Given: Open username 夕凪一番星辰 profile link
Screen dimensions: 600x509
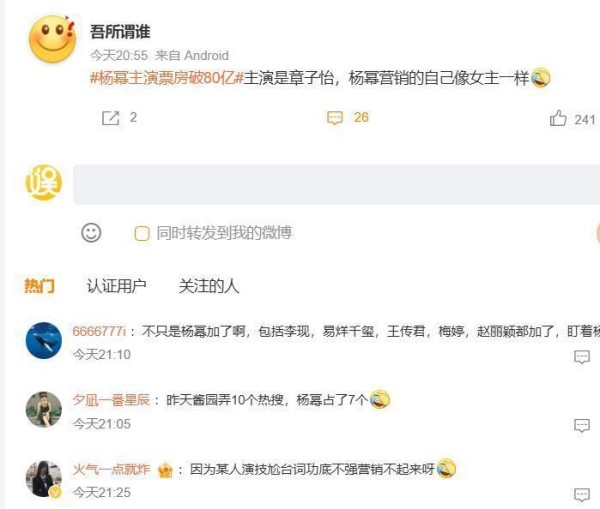Looking at the screenshot, I should pos(111,400).
